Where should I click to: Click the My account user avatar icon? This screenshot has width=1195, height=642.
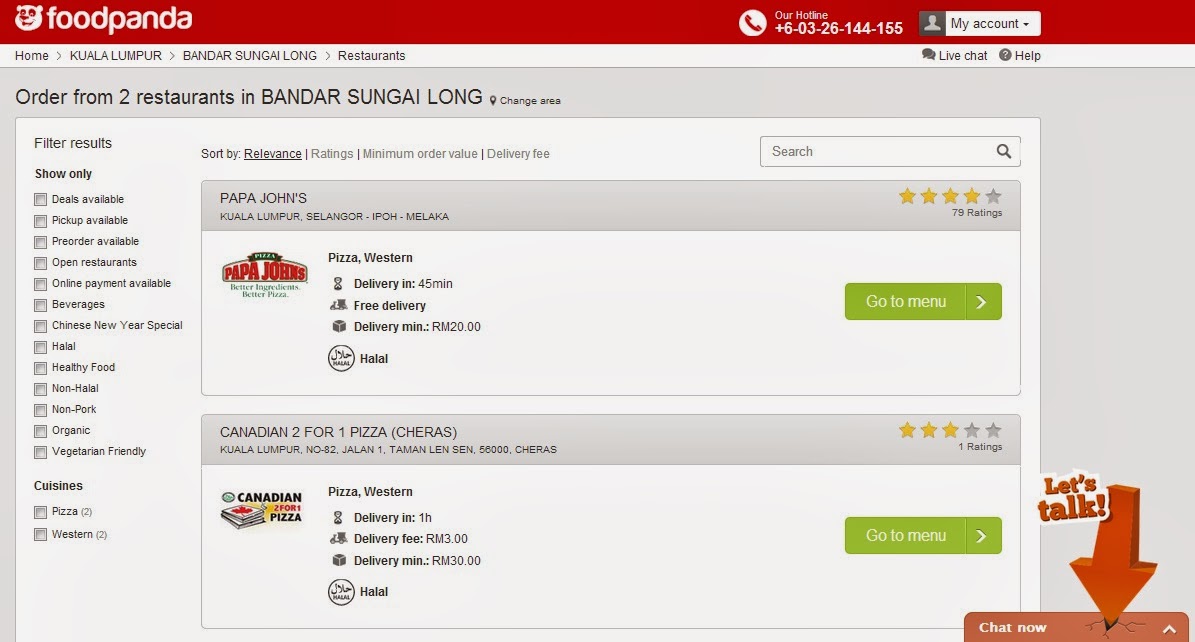click(932, 23)
